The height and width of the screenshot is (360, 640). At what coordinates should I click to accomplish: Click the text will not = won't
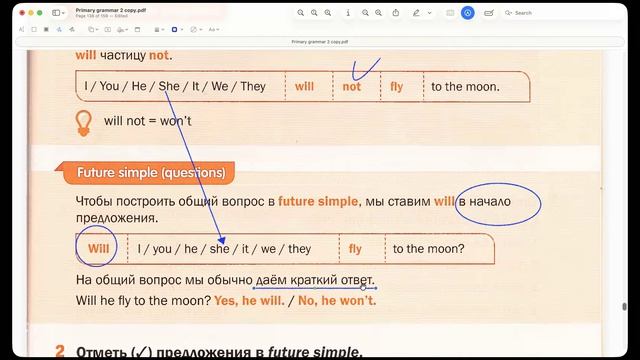click(x=147, y=121)
